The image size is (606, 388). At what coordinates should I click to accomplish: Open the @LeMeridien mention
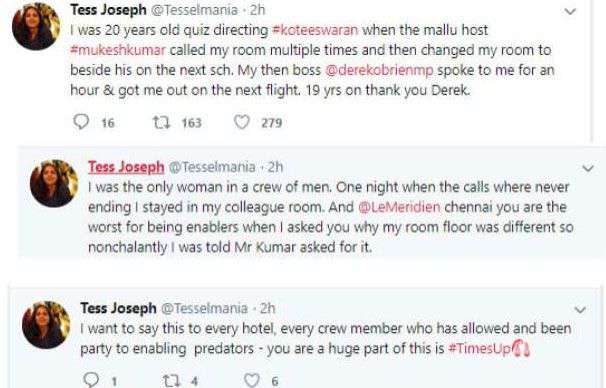399,207
